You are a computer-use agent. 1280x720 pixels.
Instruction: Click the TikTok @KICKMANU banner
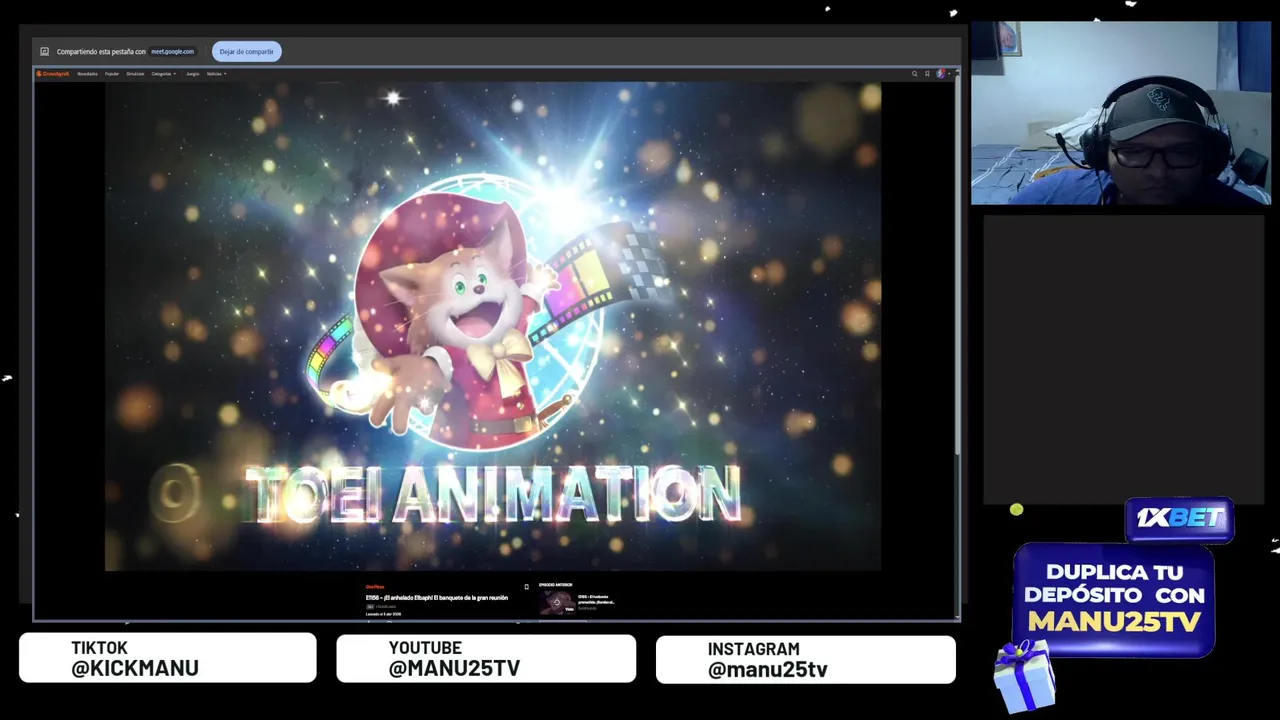click(168, 658)
